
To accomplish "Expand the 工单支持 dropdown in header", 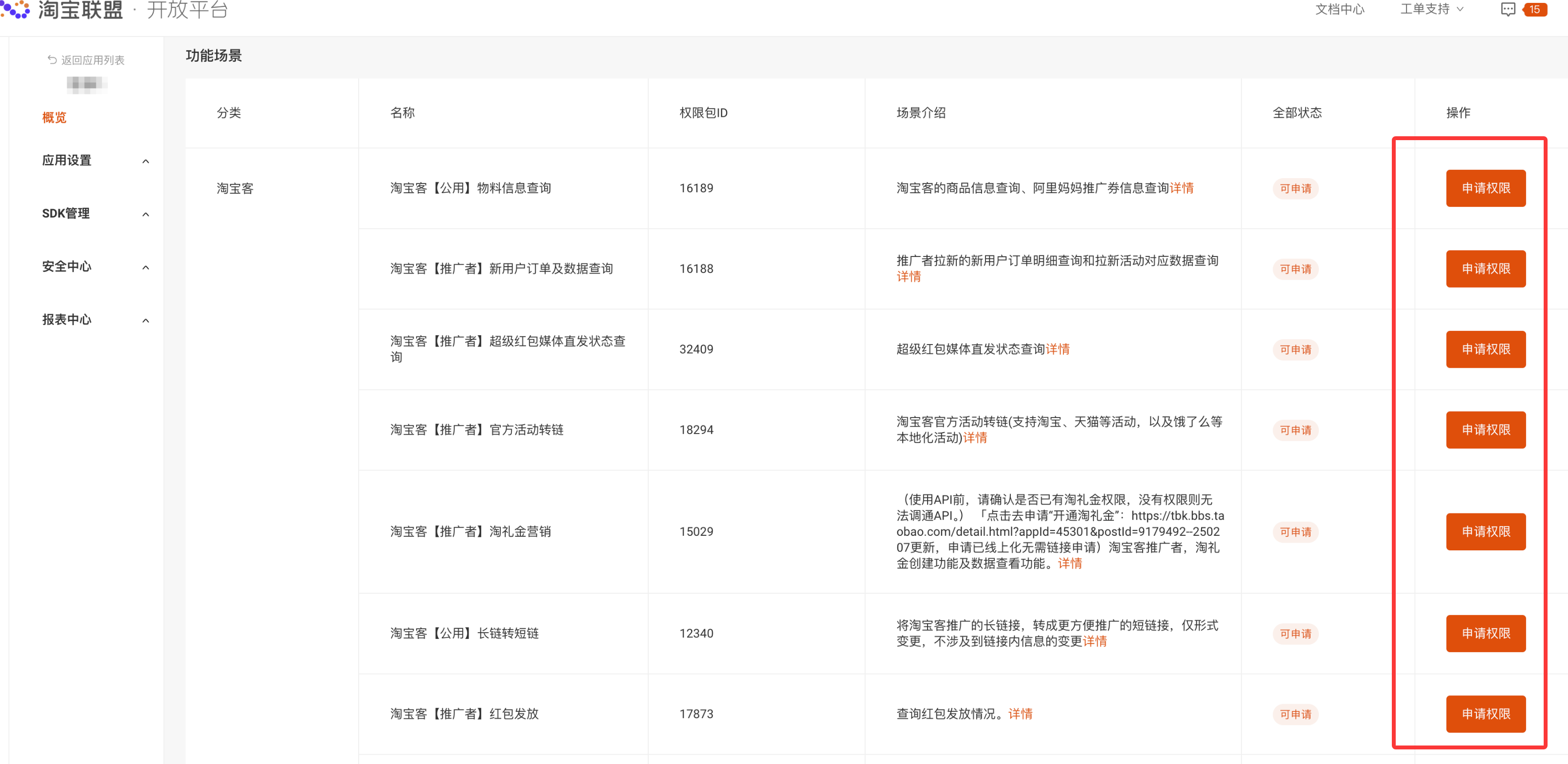I will click(1432, 9).
